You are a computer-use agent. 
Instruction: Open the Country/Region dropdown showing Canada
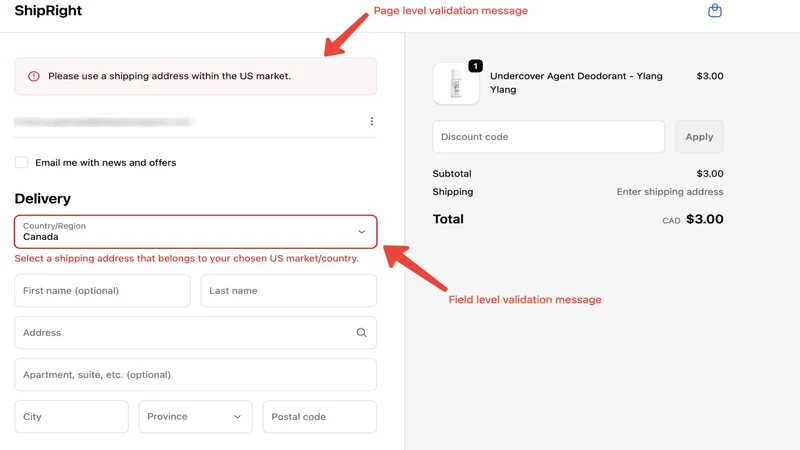195,232
